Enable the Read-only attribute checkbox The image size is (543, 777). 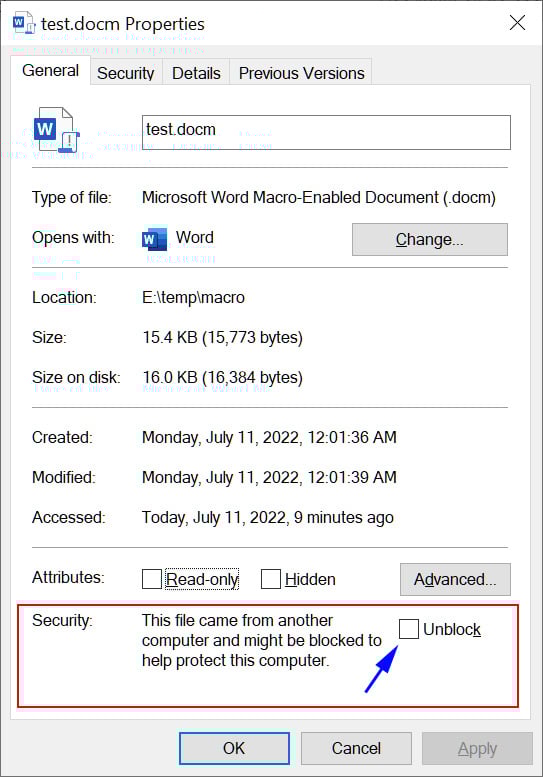[x=152, y=579]
